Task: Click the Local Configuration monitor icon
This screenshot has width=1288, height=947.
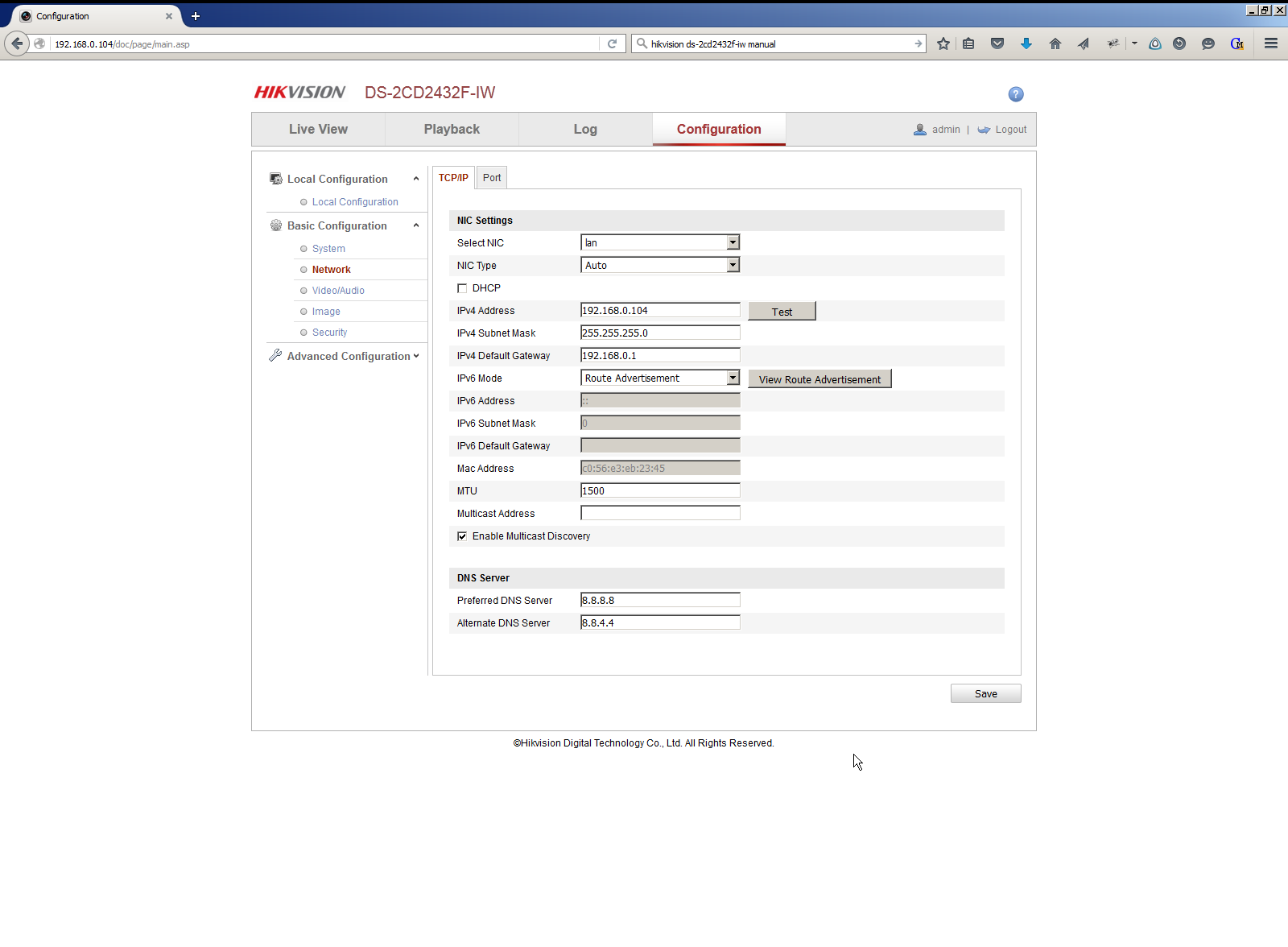Action: 276,179
